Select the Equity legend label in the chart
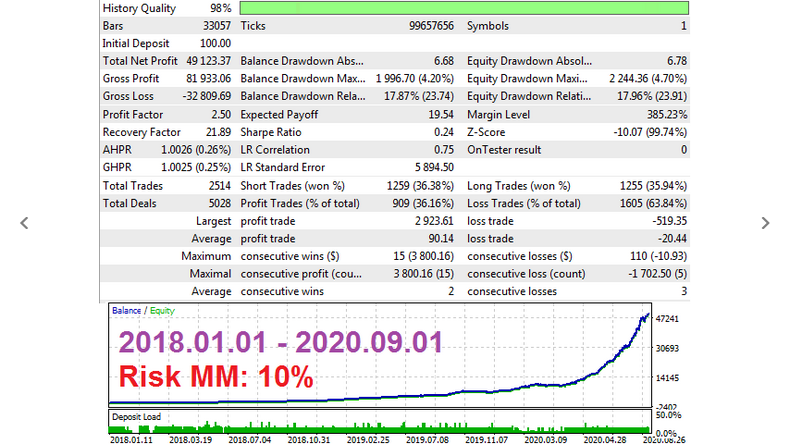 162,310
